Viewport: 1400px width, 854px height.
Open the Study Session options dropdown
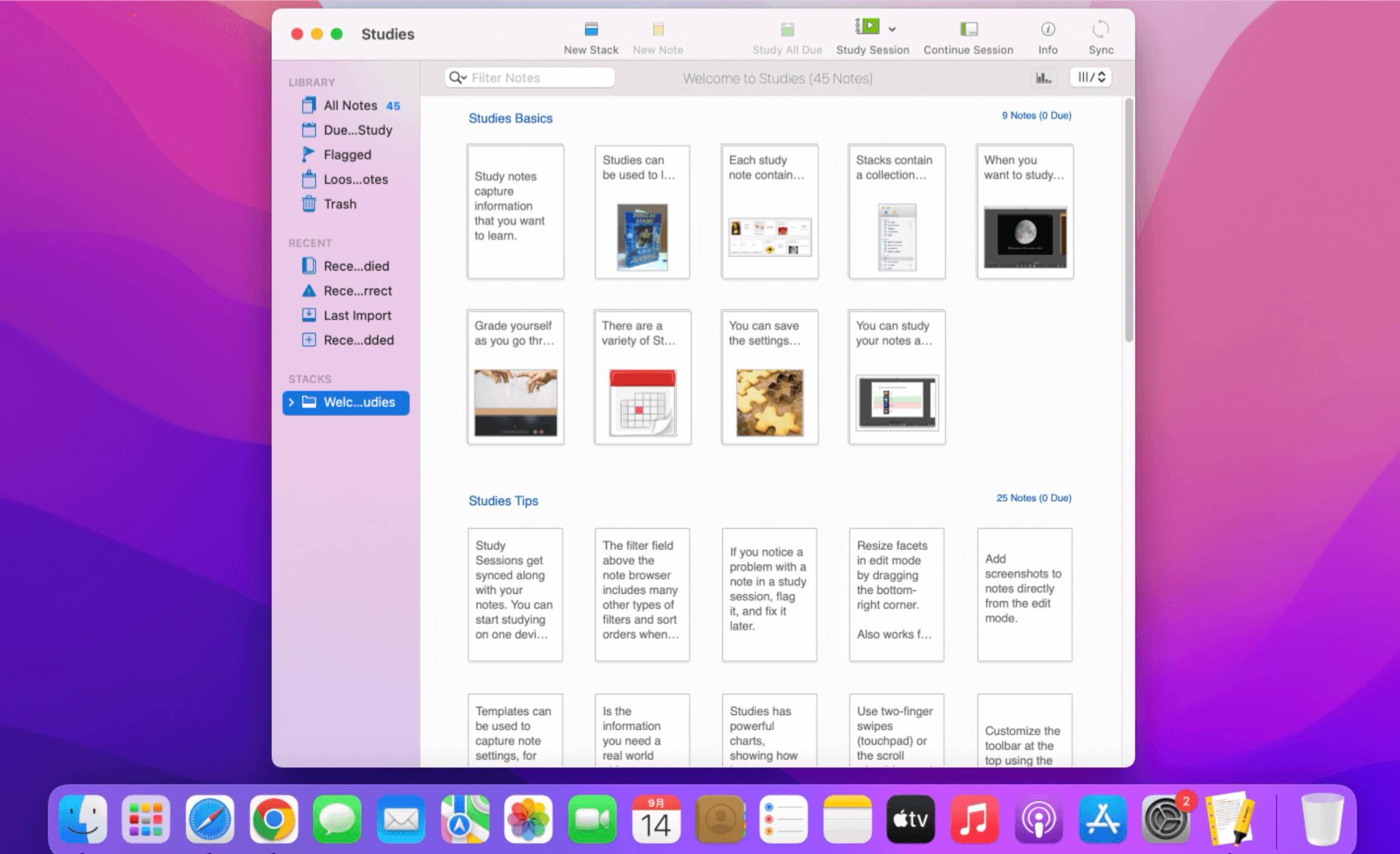pos(891,29)
